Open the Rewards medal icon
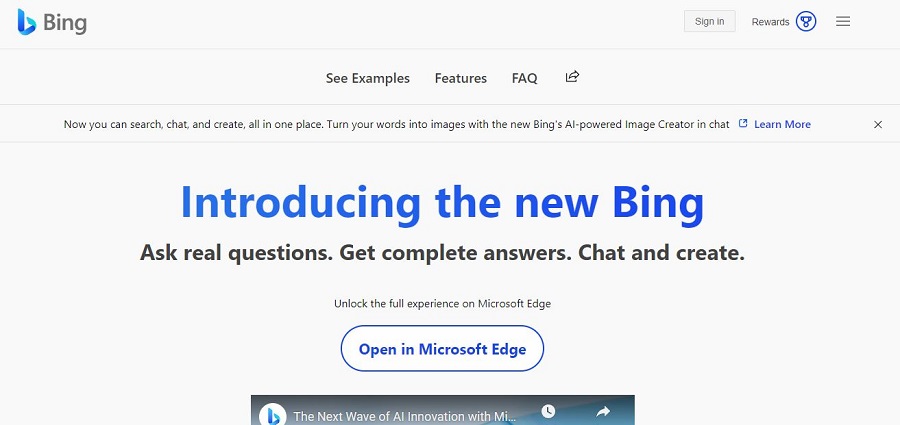 (x=806, y=22)
